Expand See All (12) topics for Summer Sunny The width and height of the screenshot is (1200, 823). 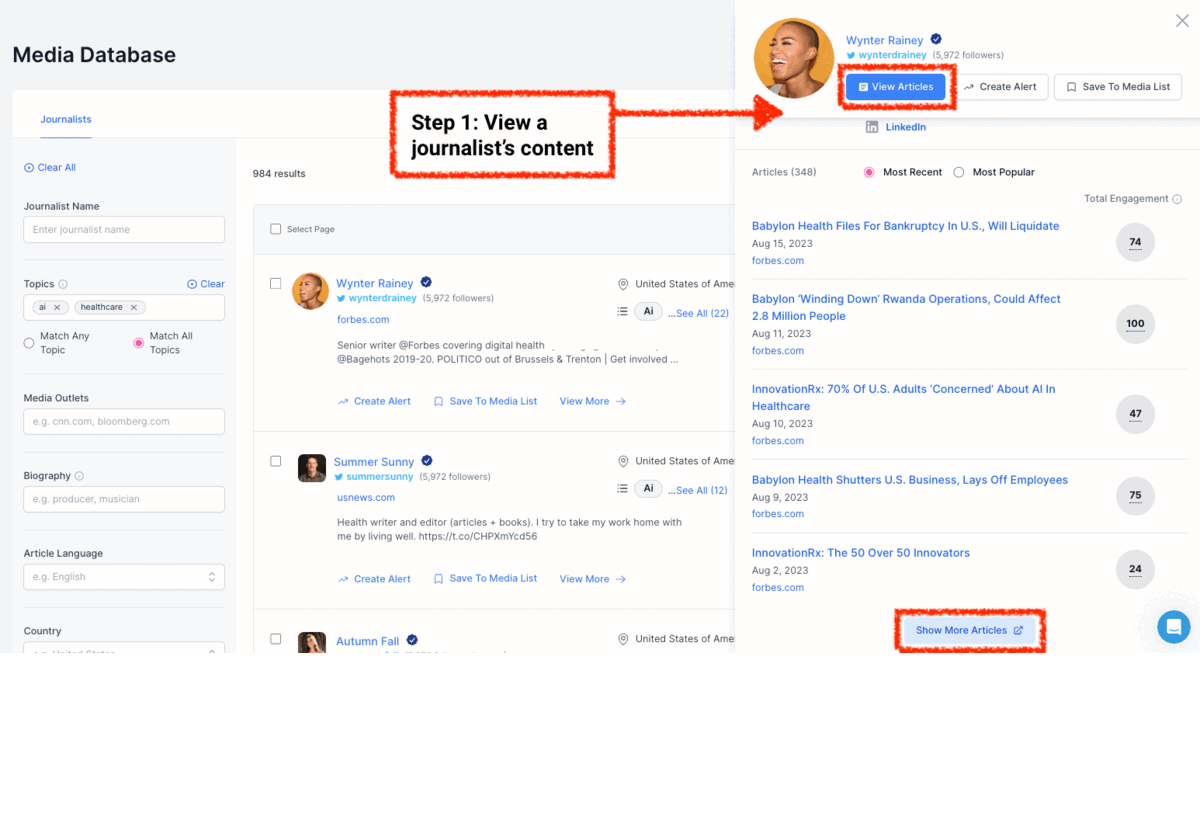700,490
